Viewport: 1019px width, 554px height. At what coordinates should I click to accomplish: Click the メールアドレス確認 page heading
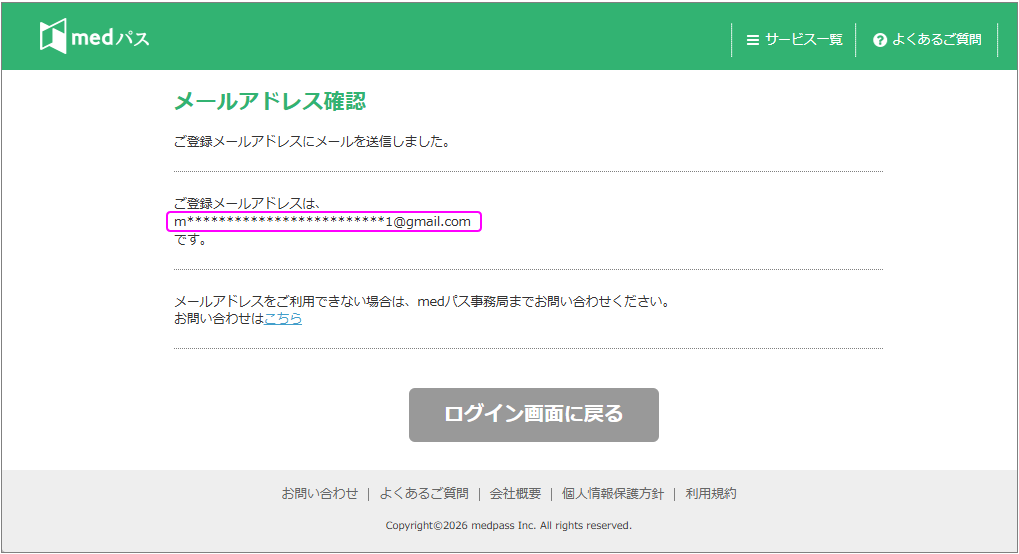[x=270, y=101]
